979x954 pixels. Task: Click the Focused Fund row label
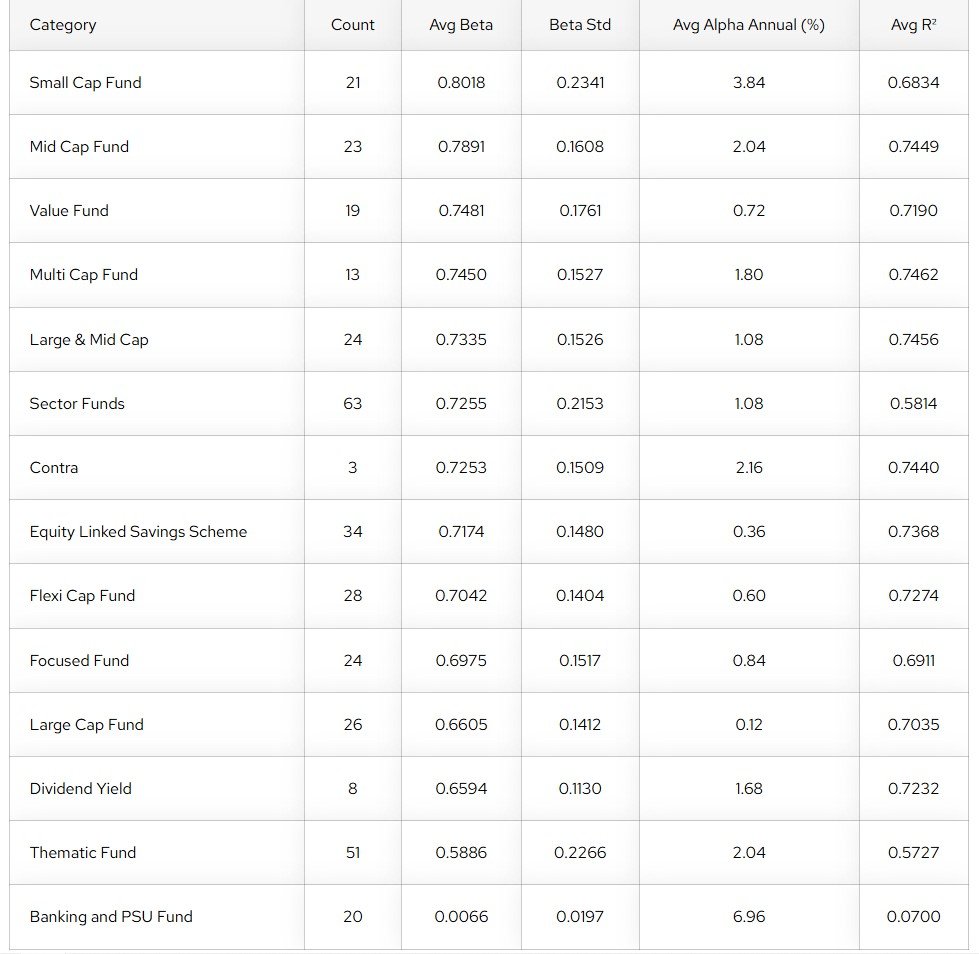pyautogui.click(x=79, y=661)
